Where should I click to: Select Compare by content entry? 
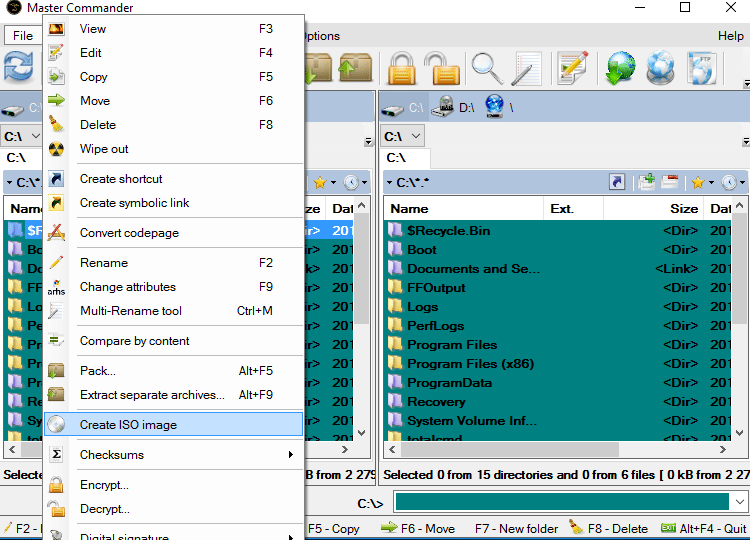(x=173, y=341)
